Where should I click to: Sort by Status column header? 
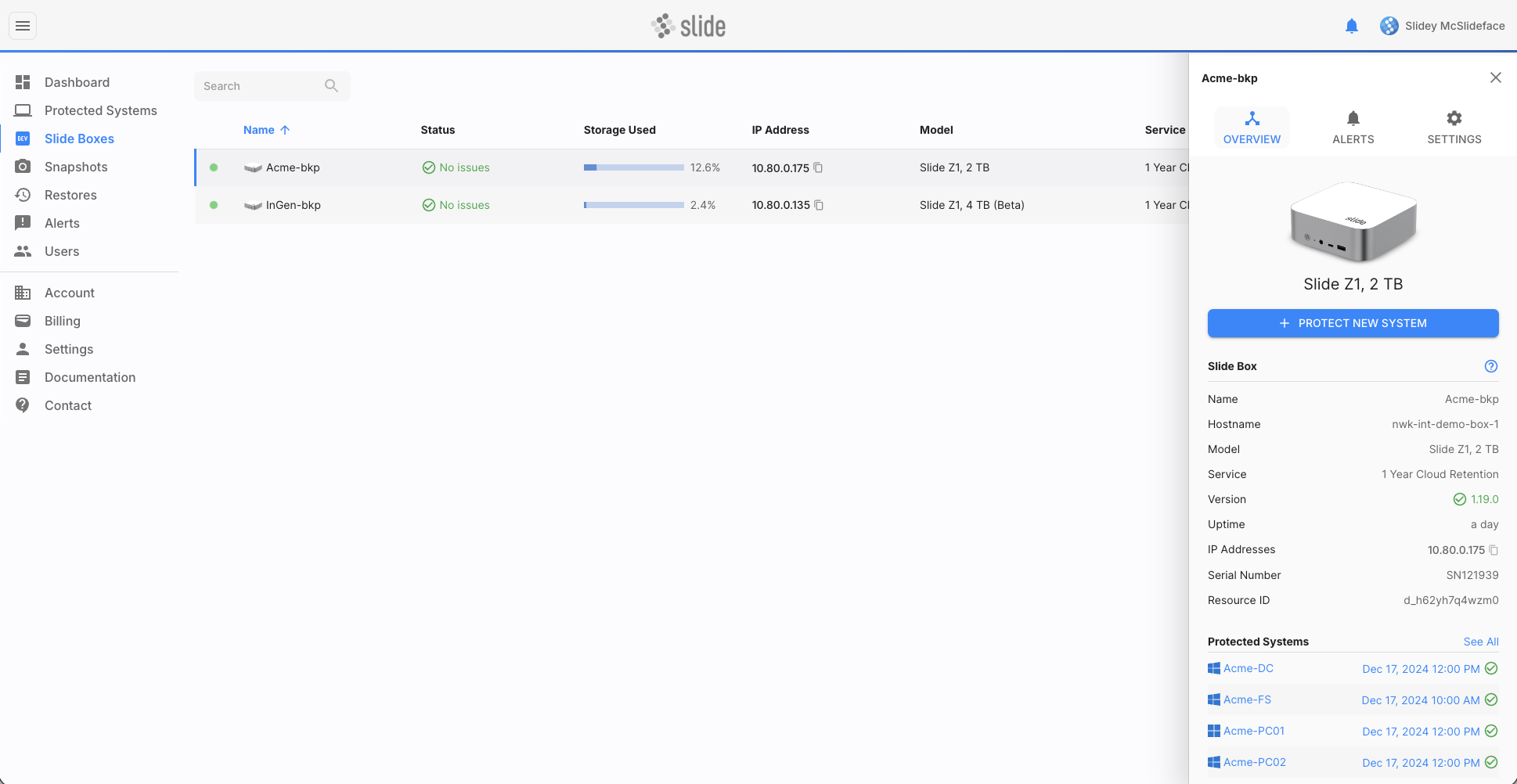(x=438, y=130)
